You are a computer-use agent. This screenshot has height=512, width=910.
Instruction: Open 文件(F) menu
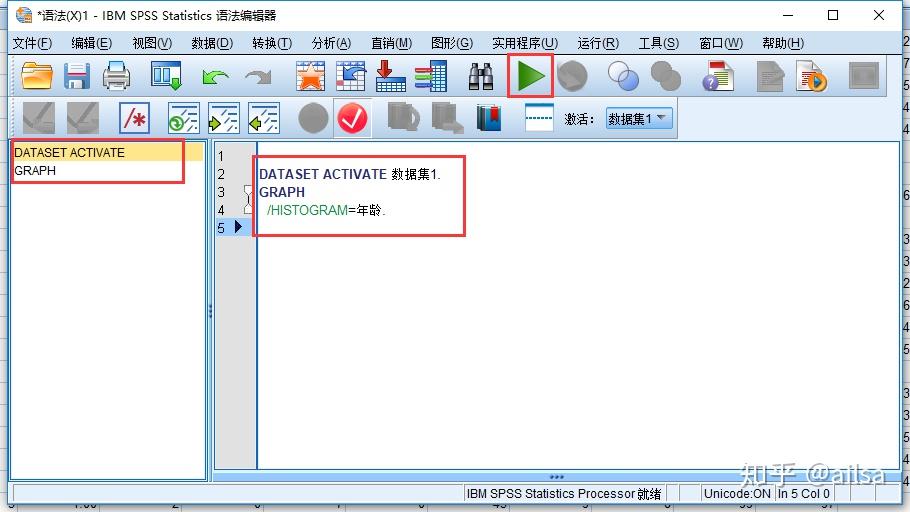tap(32, 43)
